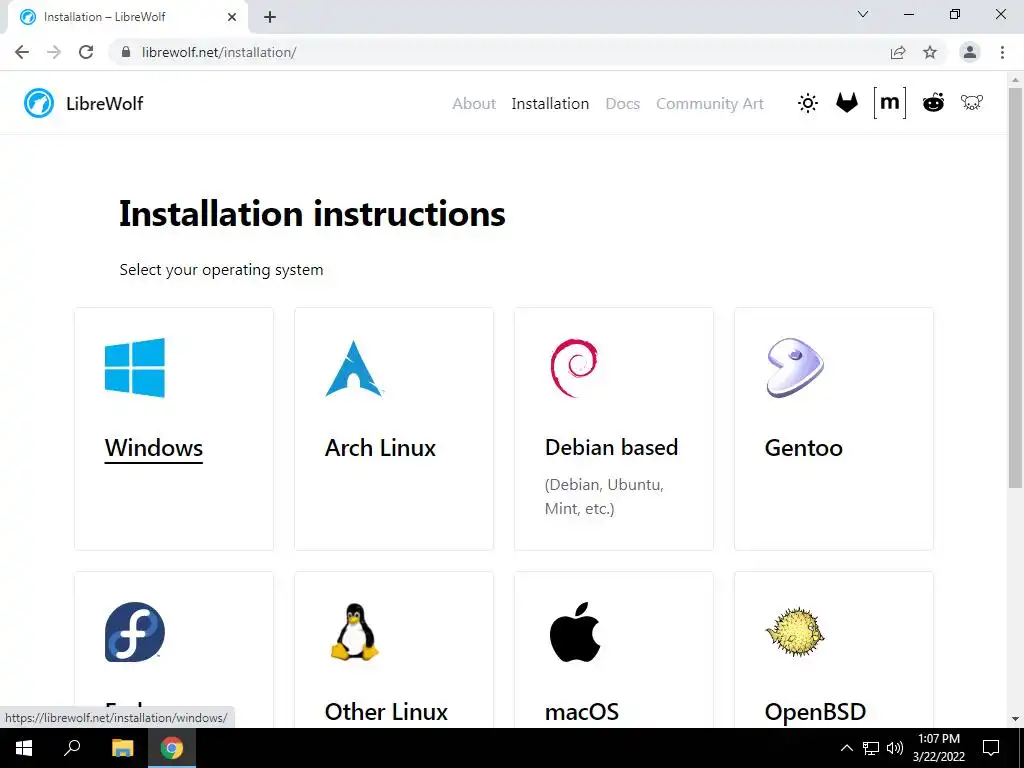Open the Other Linux installation link
Viewport: 1024px width, 768px height.
point(386,712)
